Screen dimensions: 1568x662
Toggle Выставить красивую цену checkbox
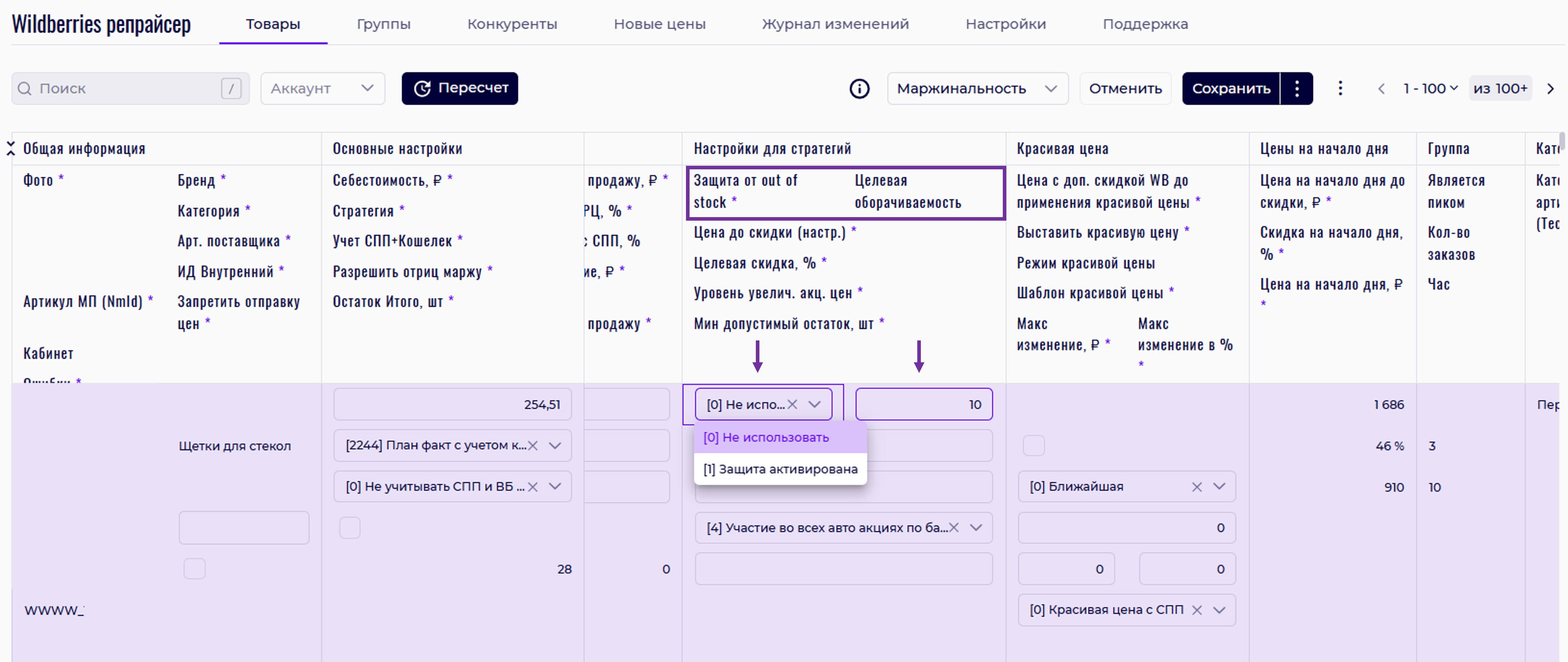point(1033,445)
